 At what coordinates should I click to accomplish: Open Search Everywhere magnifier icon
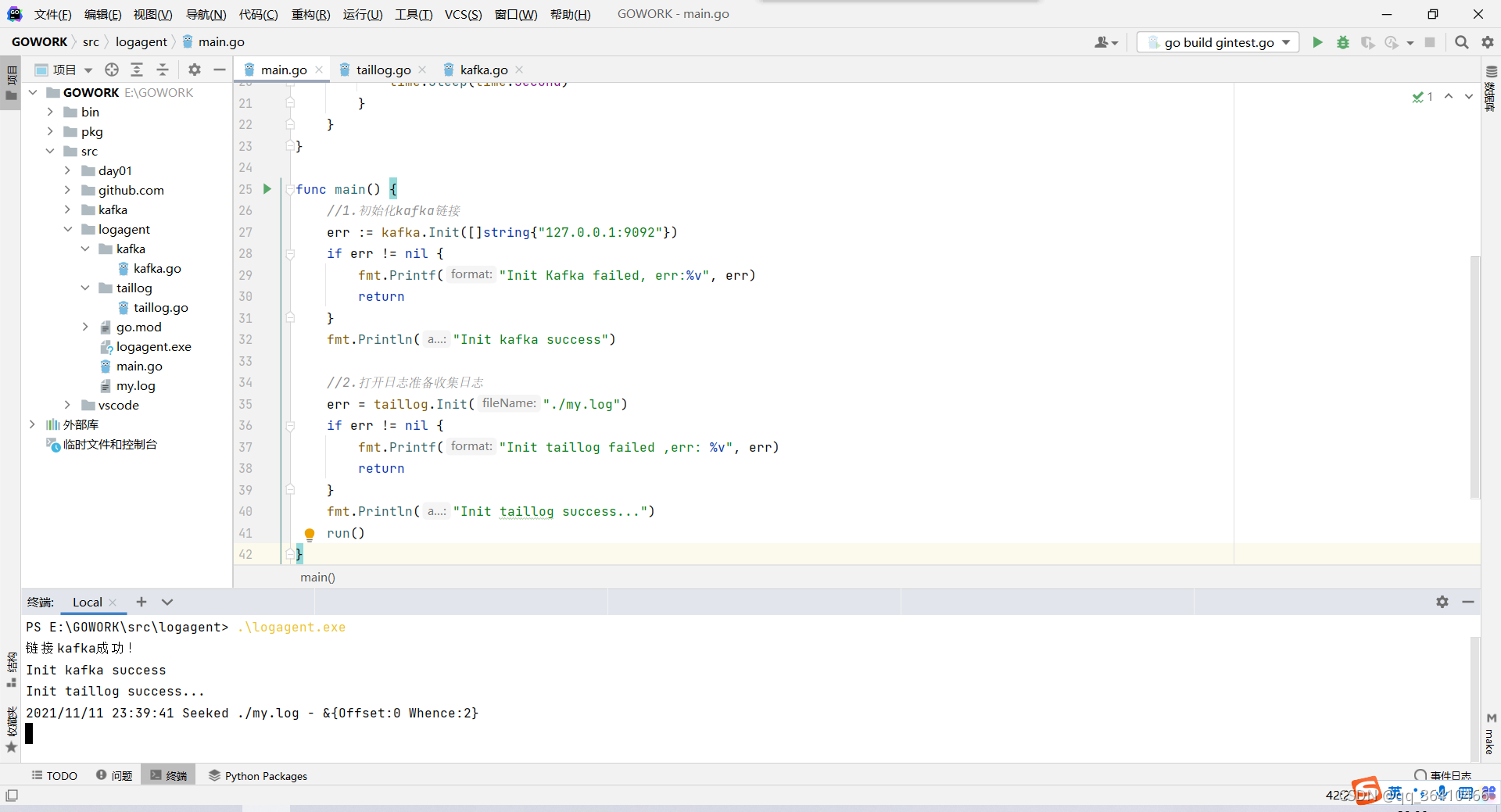click(1461, 42)
